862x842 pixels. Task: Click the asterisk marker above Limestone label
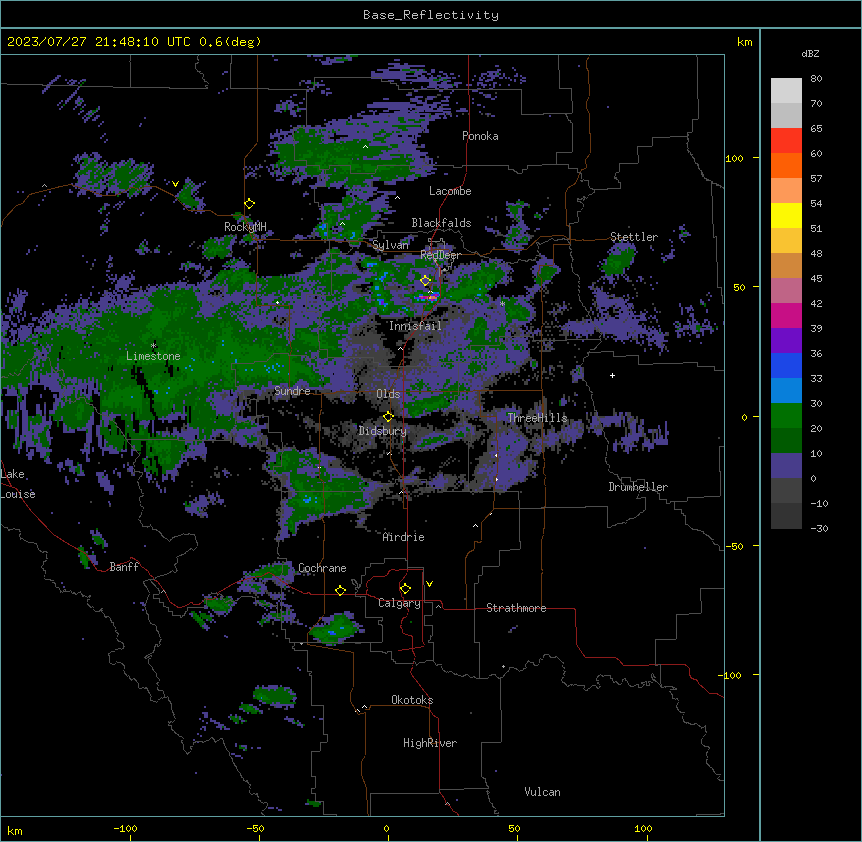154,345
